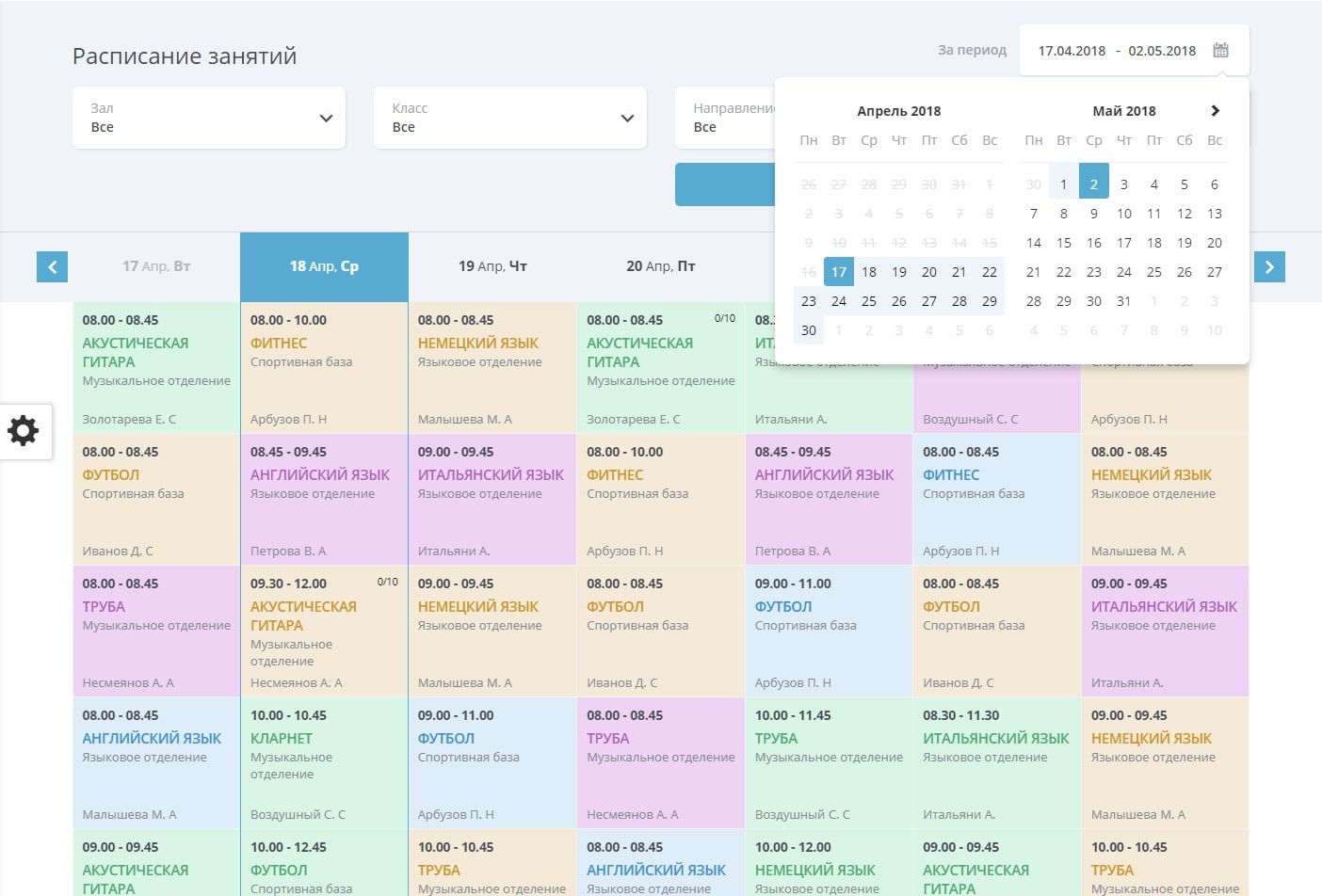Open the settings gear panel

(x=24, y=431)
